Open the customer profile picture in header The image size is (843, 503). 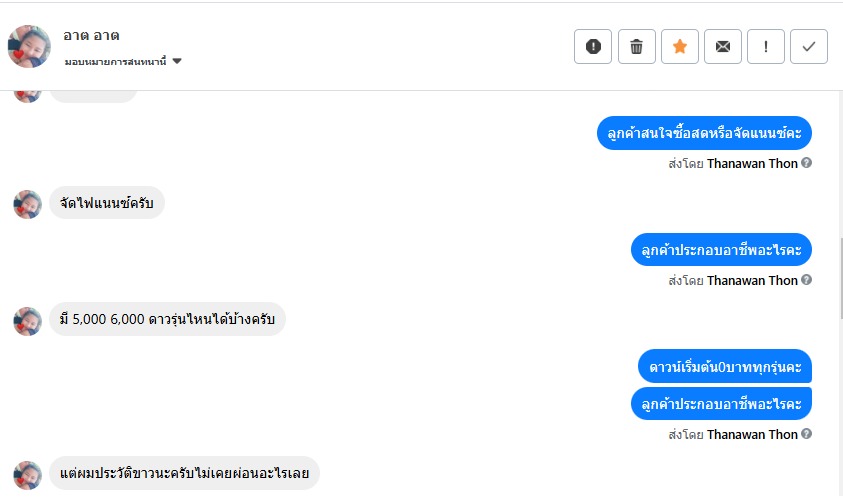29,47
